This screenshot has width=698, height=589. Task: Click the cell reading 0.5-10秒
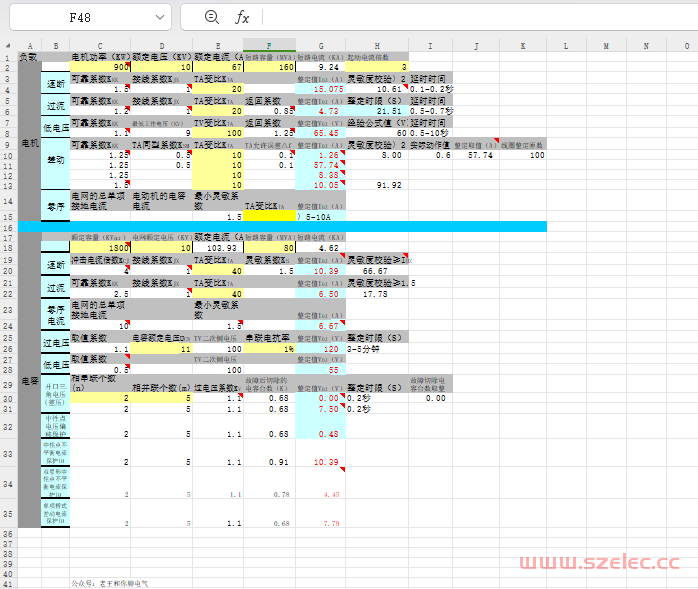click(x=430, y=133)
